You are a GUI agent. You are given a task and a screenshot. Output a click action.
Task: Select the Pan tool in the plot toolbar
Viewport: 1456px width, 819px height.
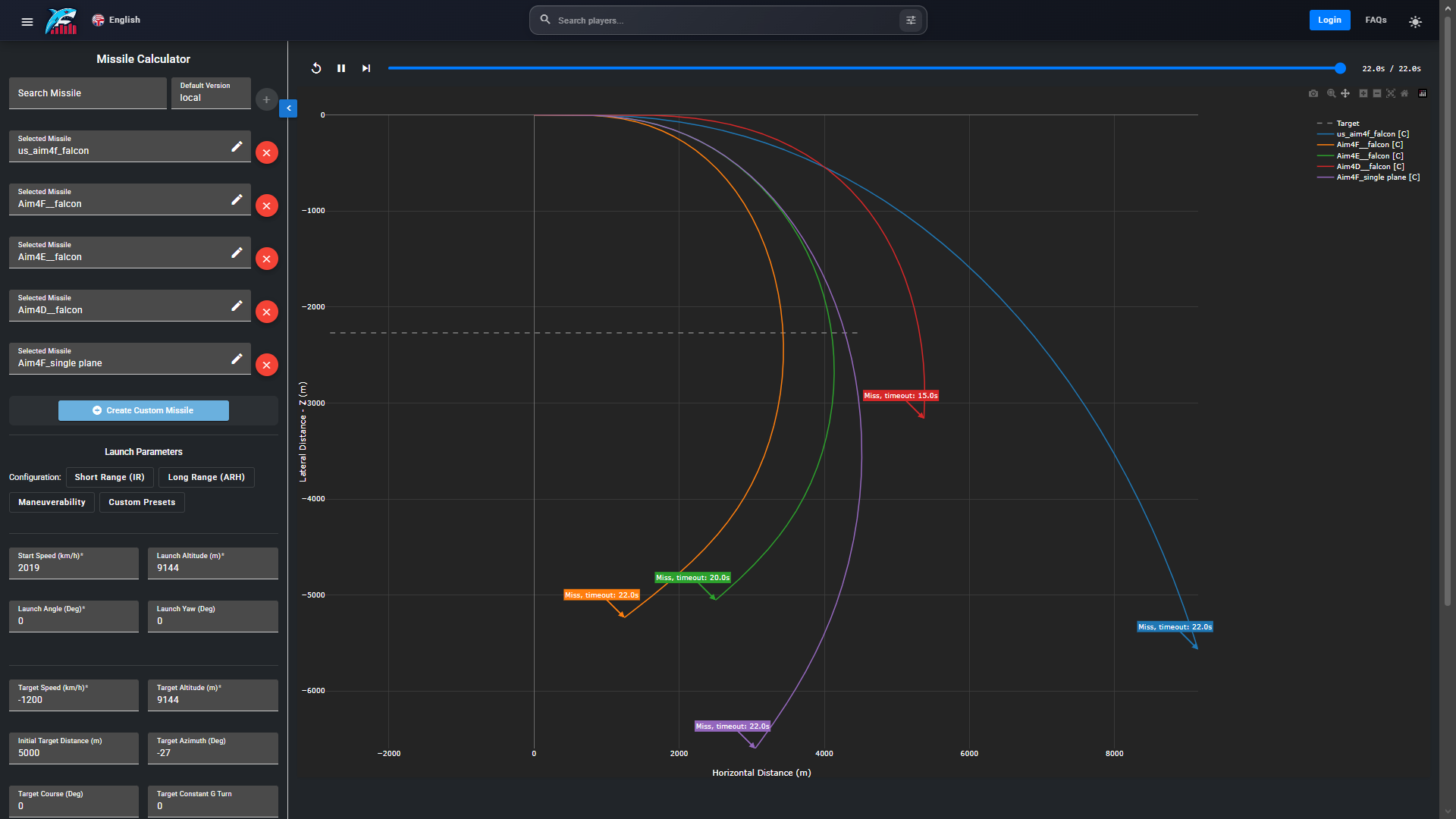1345,93
